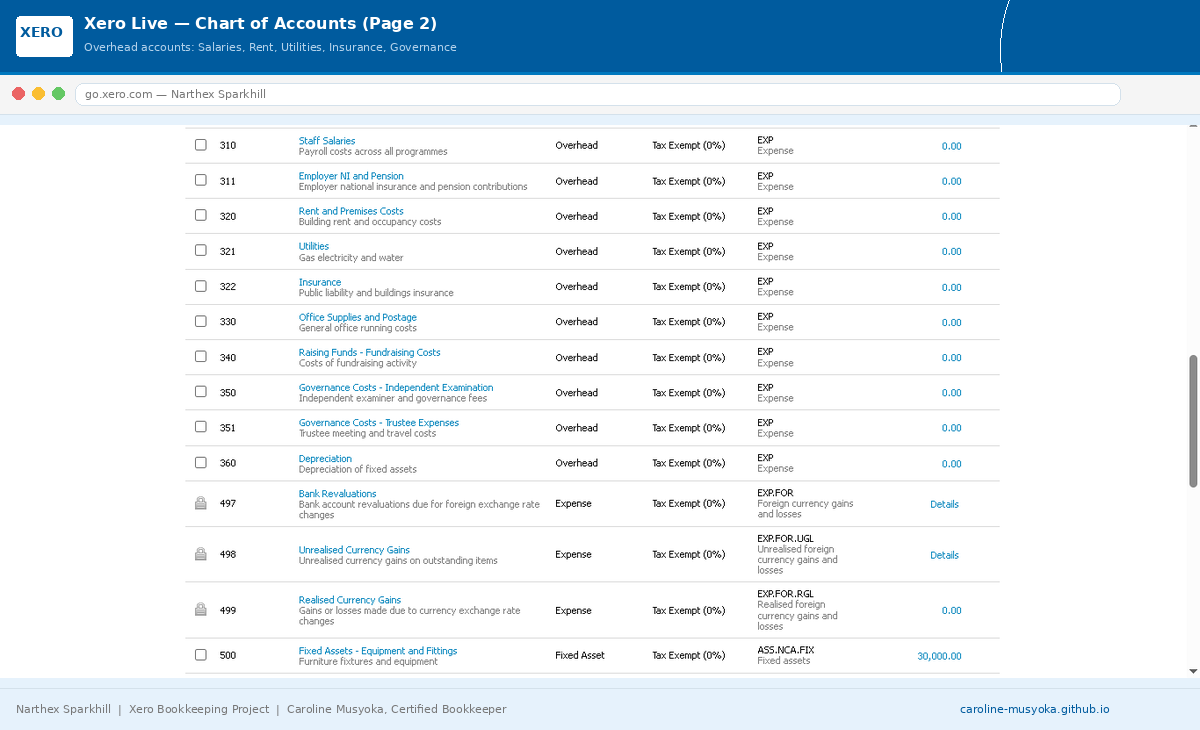Open Employer NI and Pension account
This screenshot has height=730, width=1200.
[351, 176]
